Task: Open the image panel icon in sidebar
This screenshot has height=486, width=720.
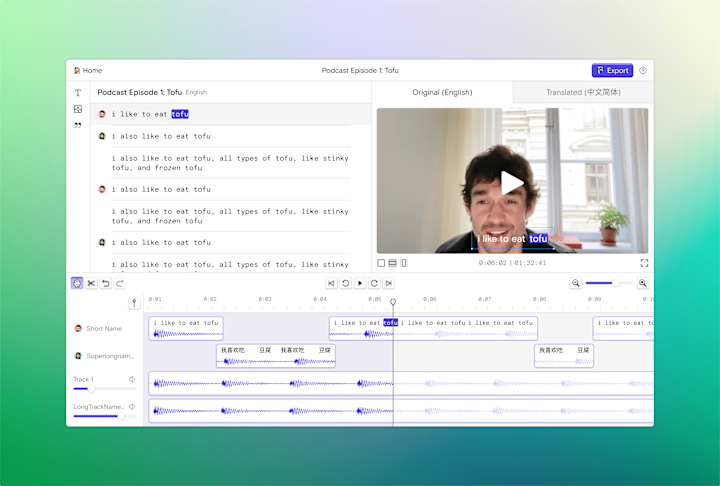Action: 78,109
